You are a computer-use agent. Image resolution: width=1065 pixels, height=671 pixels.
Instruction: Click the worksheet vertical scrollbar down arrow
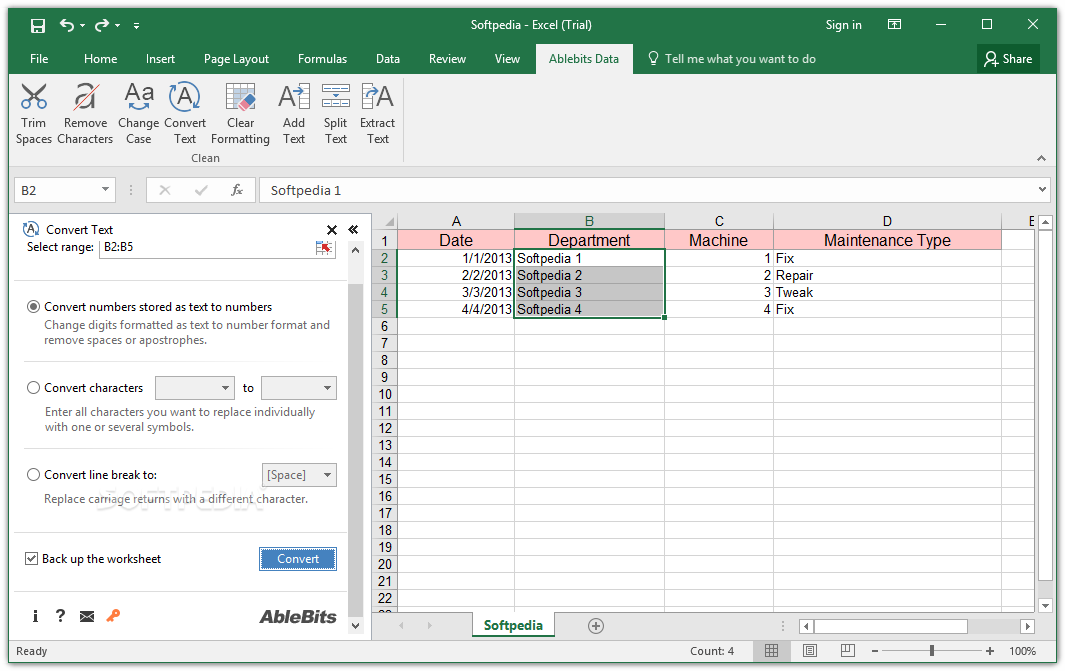(1045, 605)
